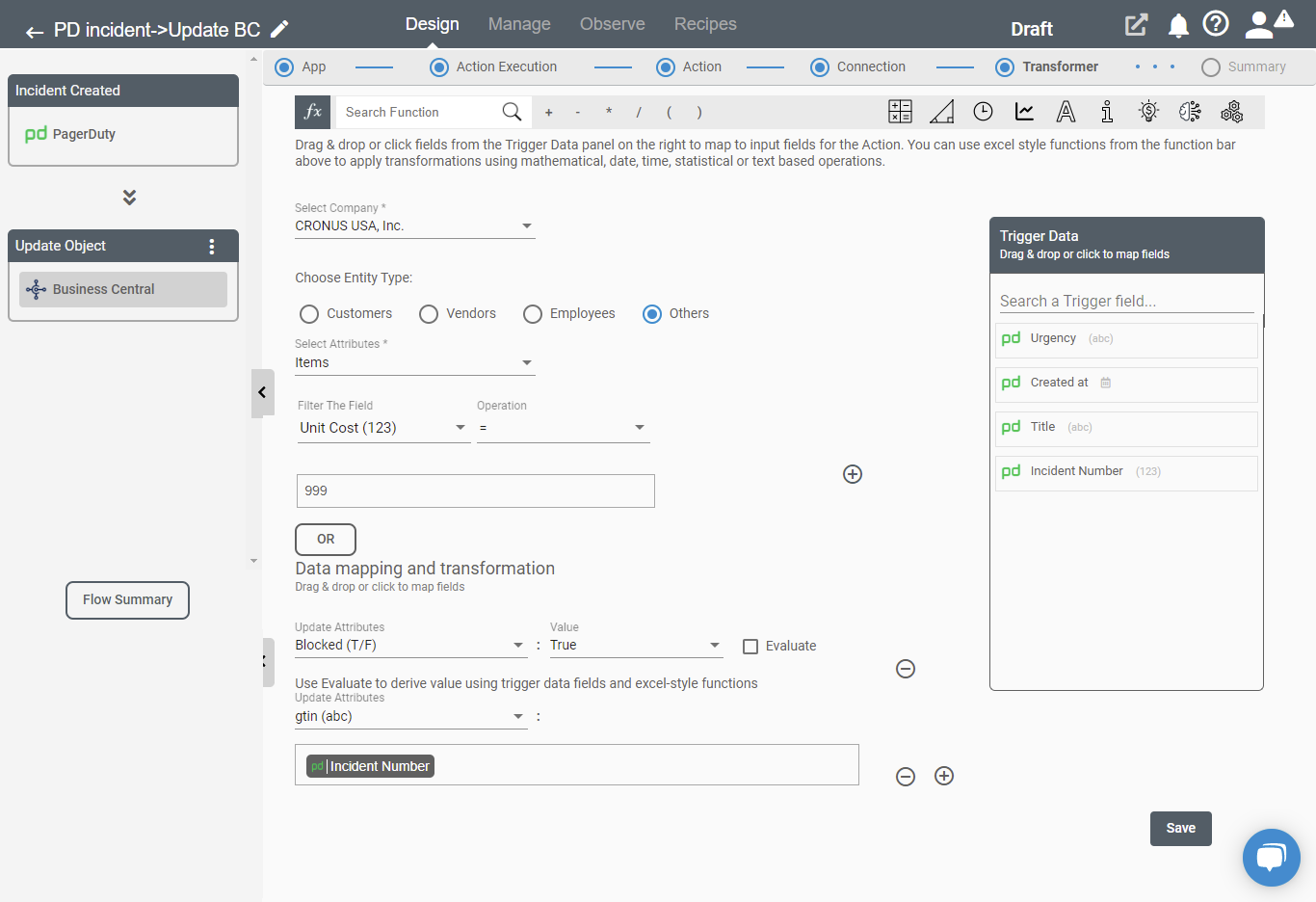Open the Update Object three-dot menu
This screenshot has width=1316, height=902.
click(x=212, y=247)
